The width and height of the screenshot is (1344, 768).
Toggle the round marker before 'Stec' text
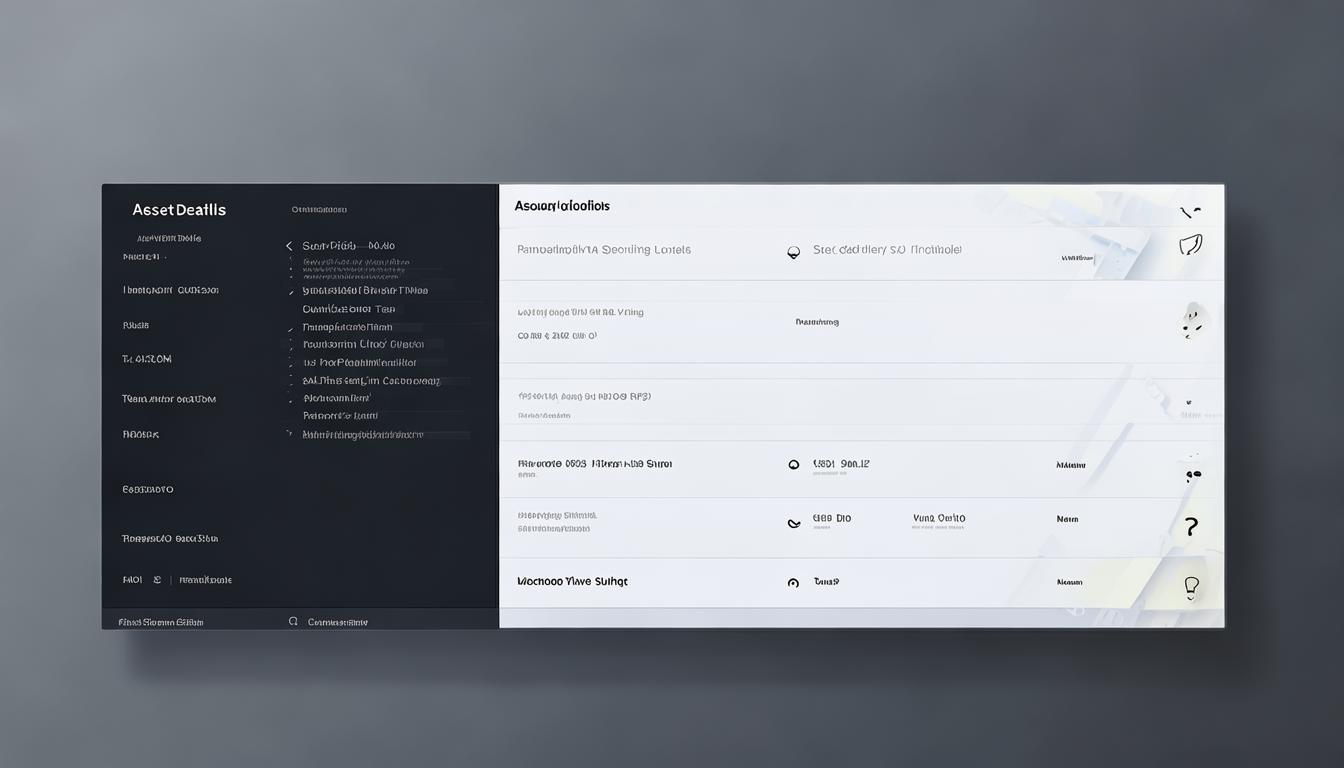793,253
